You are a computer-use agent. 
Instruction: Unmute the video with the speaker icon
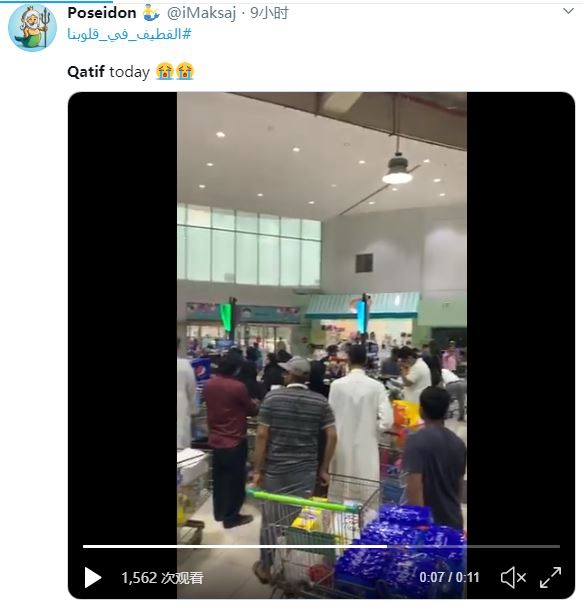tap(513, 577)
